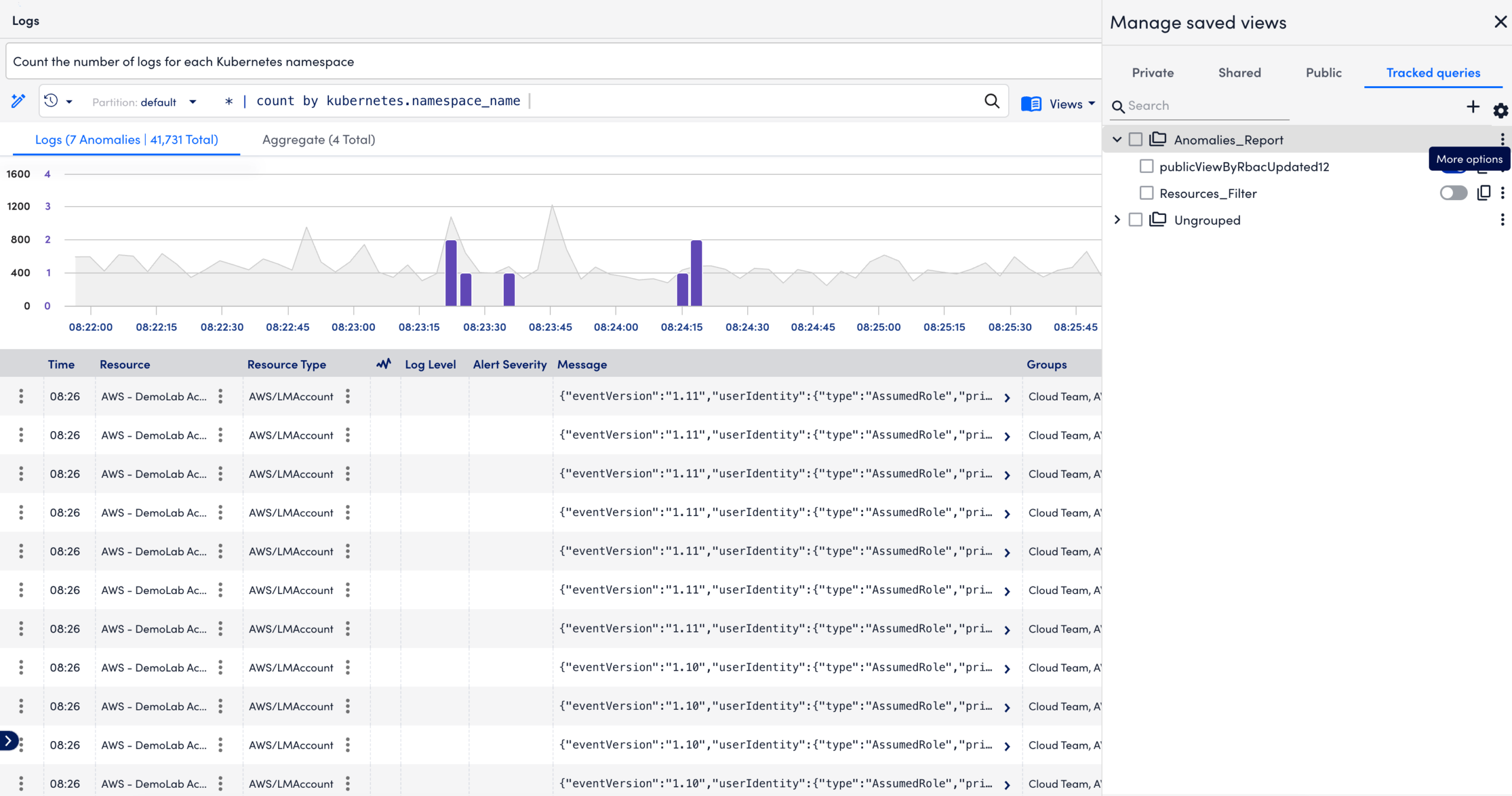The image size is (1512, 796).
Task: Switch to the Private tab
Action: pos(1152,73)
